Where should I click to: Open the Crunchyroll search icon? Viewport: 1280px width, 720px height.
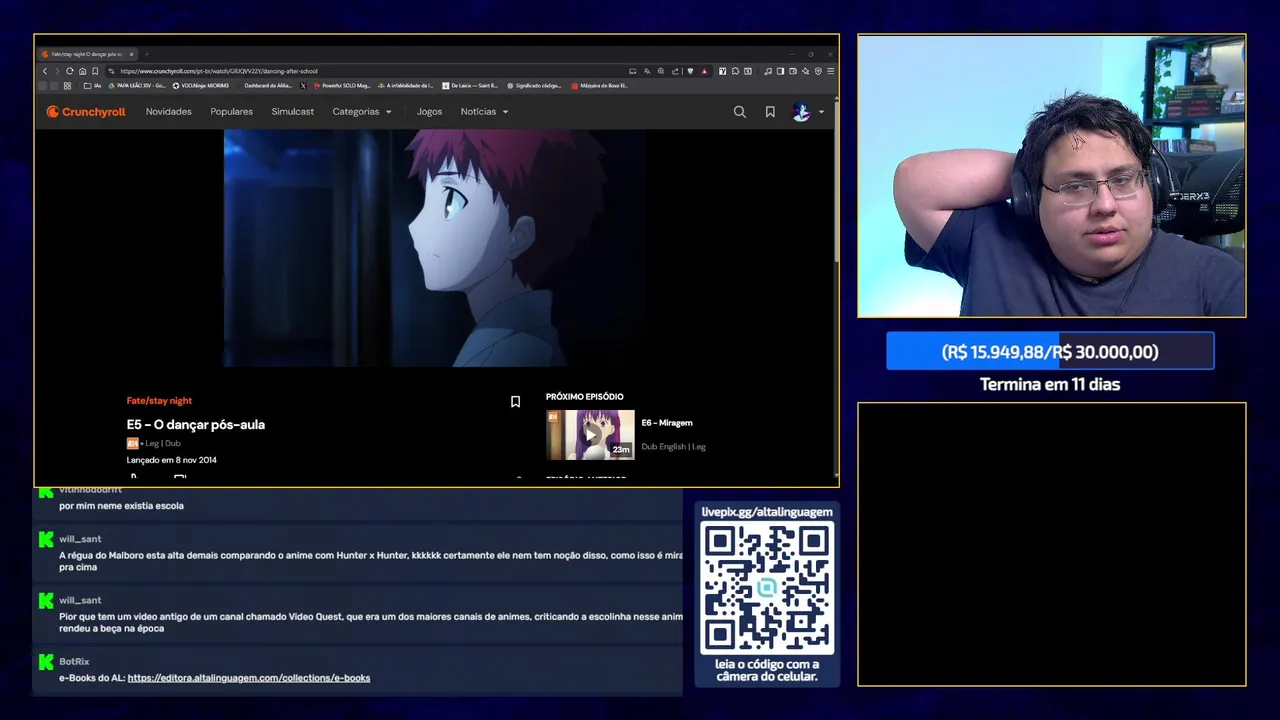[740, 112]
